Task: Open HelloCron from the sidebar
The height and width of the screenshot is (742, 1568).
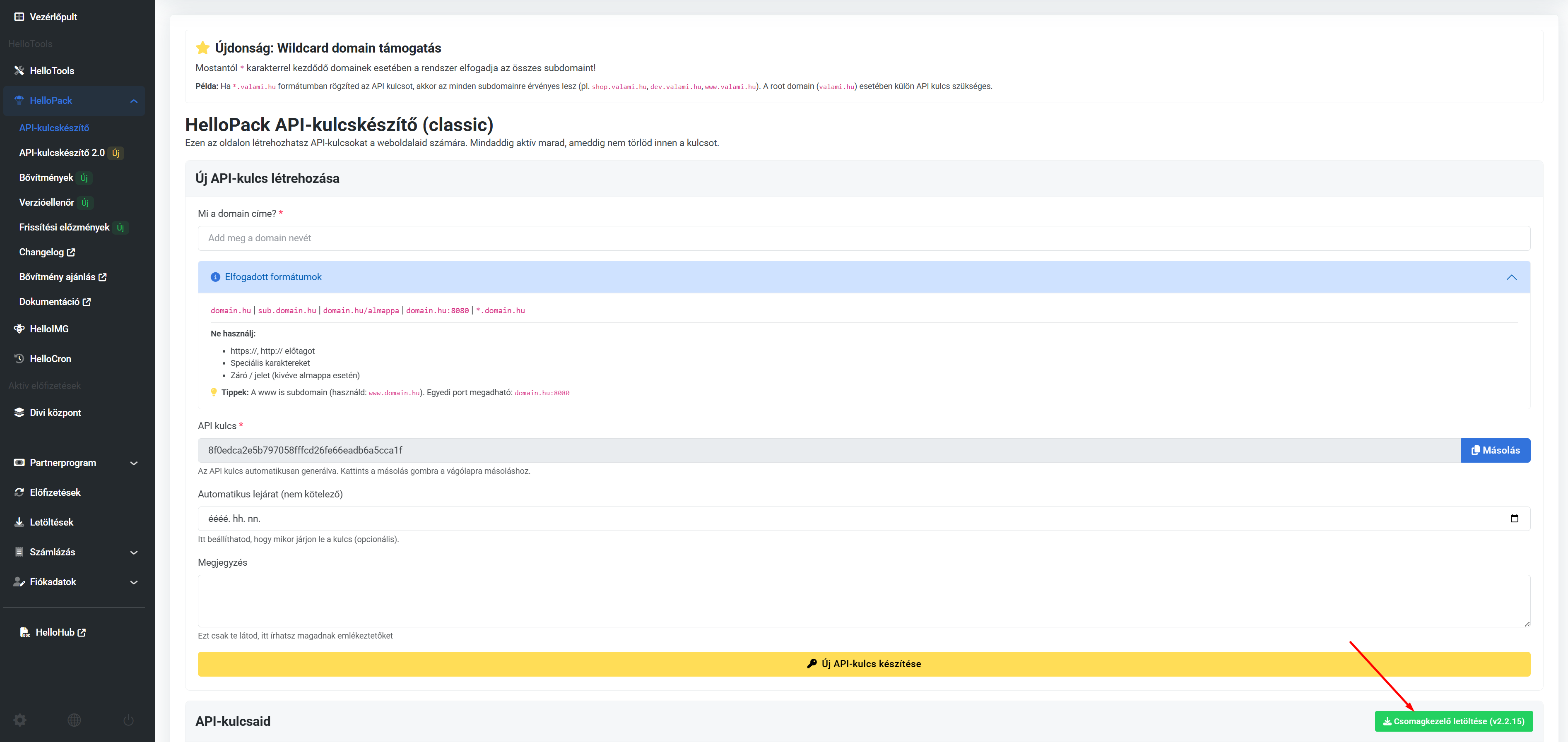Action: (x=50, y=358)
